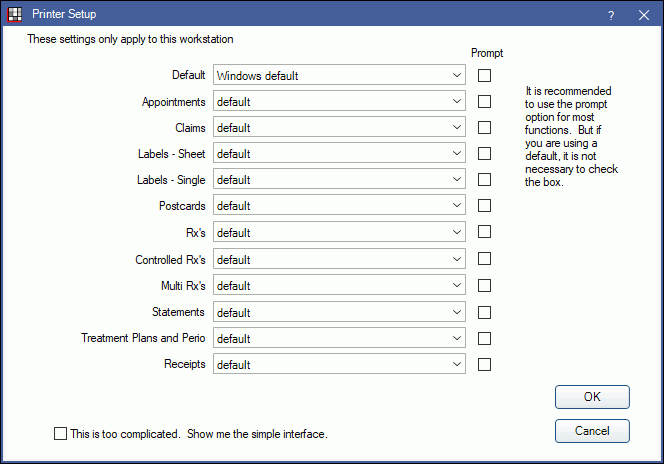Tick the Prompt checkbox for Statements
Screen dimensions: 664x464
click(x=484, y=312)
